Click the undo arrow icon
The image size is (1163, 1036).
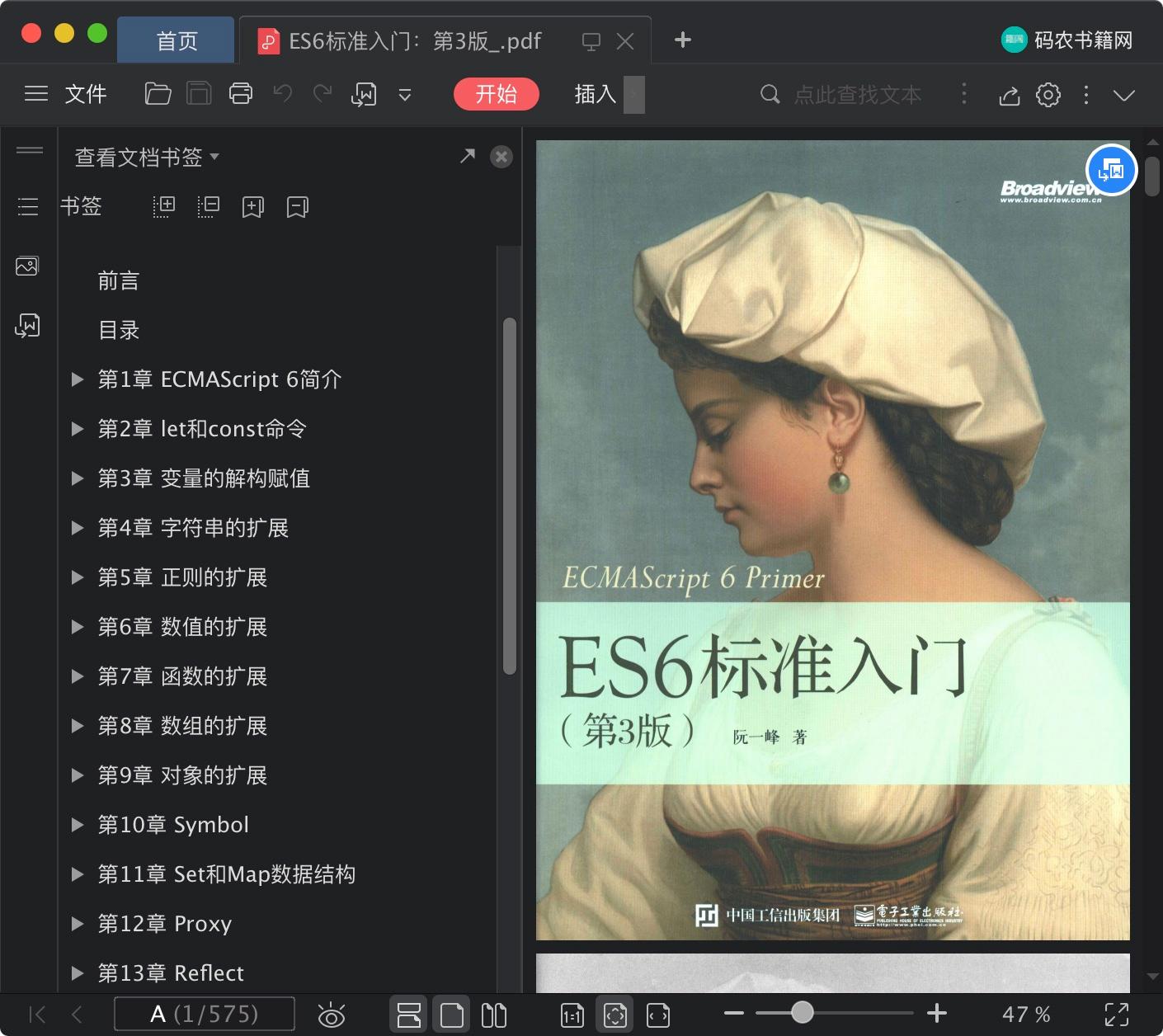[283, 94]
